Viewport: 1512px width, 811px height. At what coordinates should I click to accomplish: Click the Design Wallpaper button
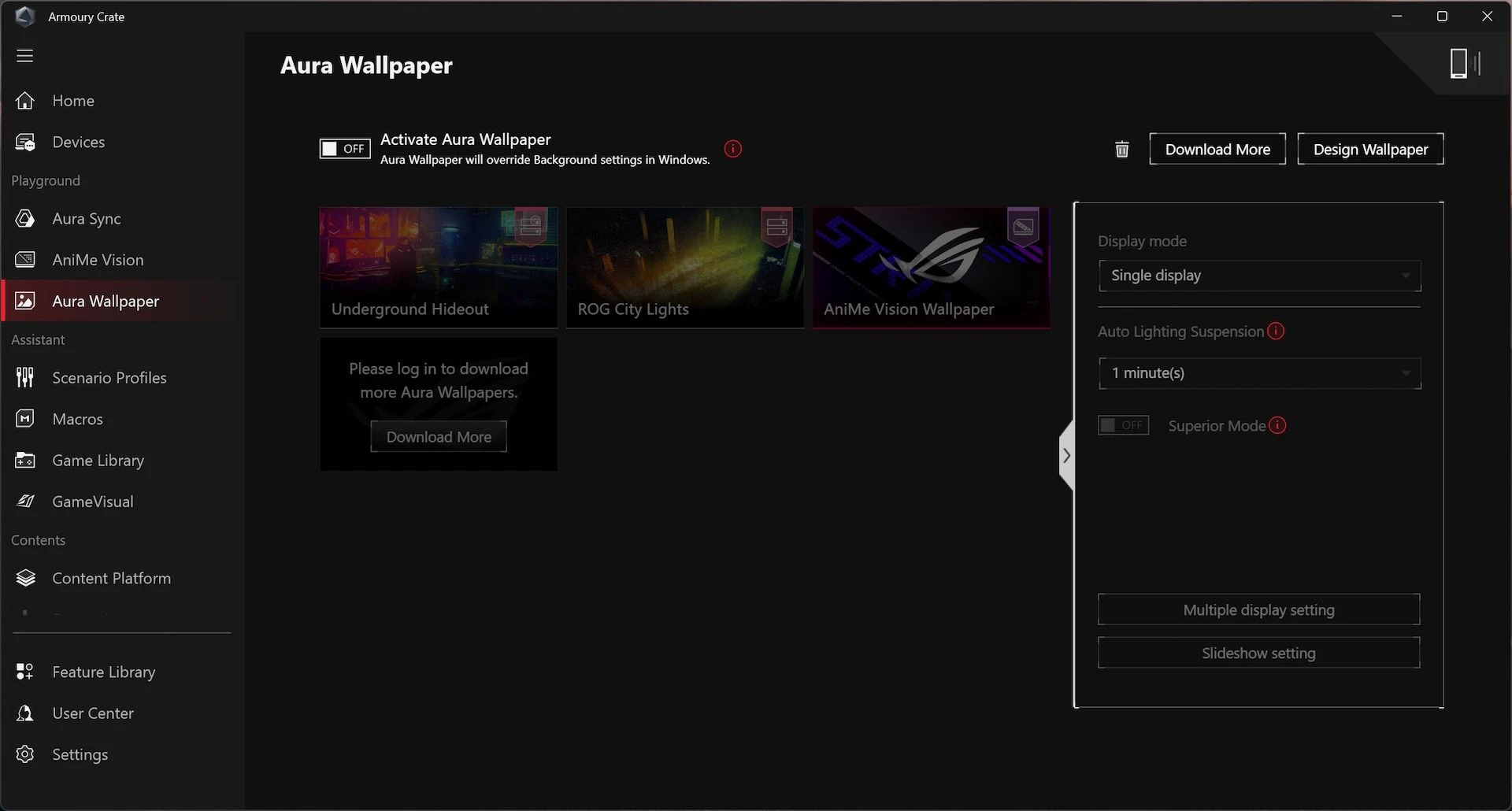point(1370,150)
